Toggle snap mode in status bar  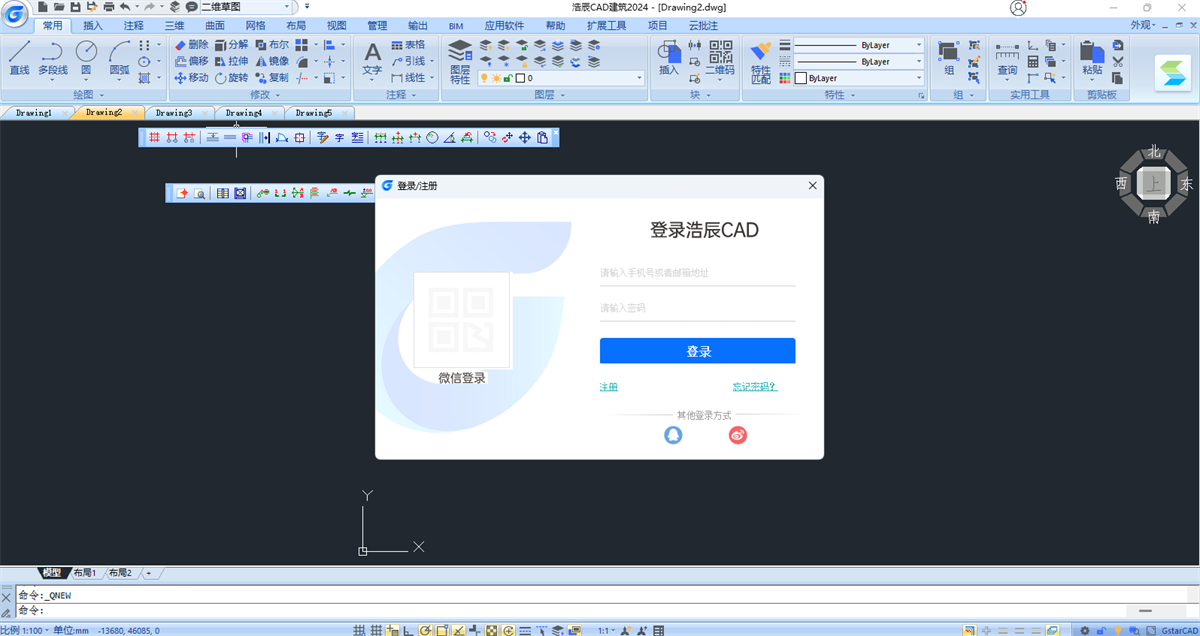(x=359, y=630)
